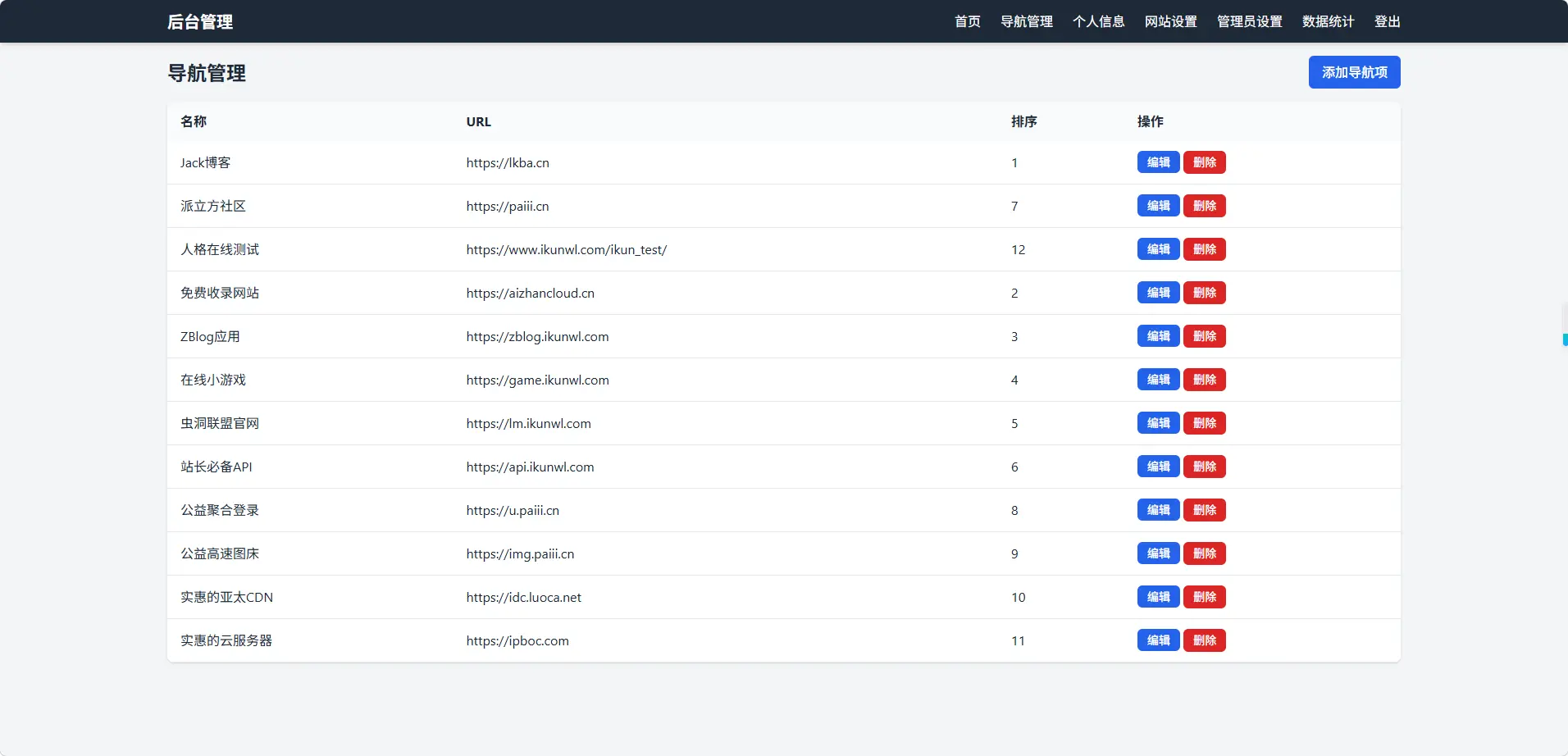Image resolution: width=1568 pixels, height=756 pixels.
Task: Delete the 虫洞联盟官网 entry
Action: pos(1204,423)
